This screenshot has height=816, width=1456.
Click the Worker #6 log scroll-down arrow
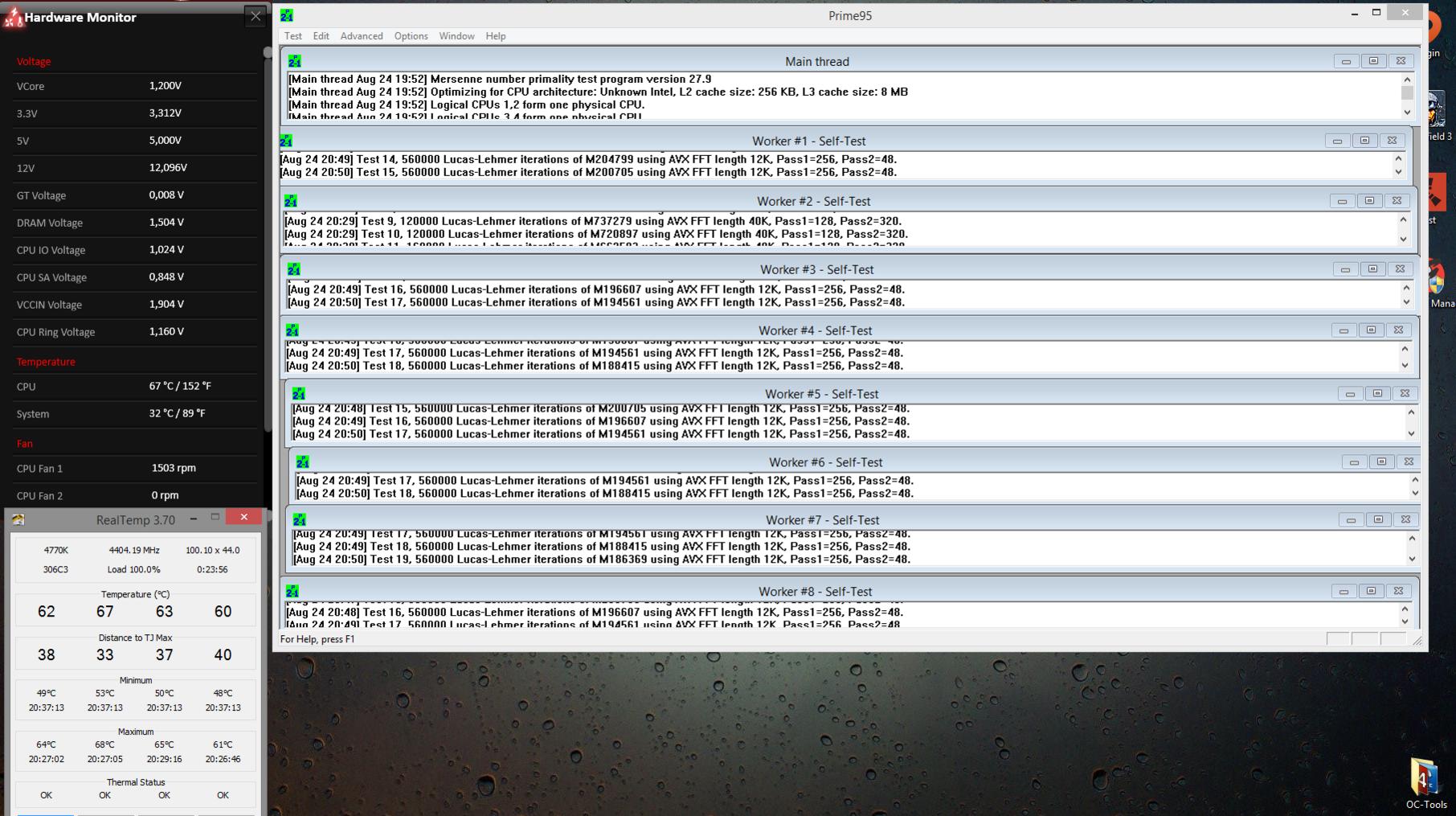[x=1415, y=494]
